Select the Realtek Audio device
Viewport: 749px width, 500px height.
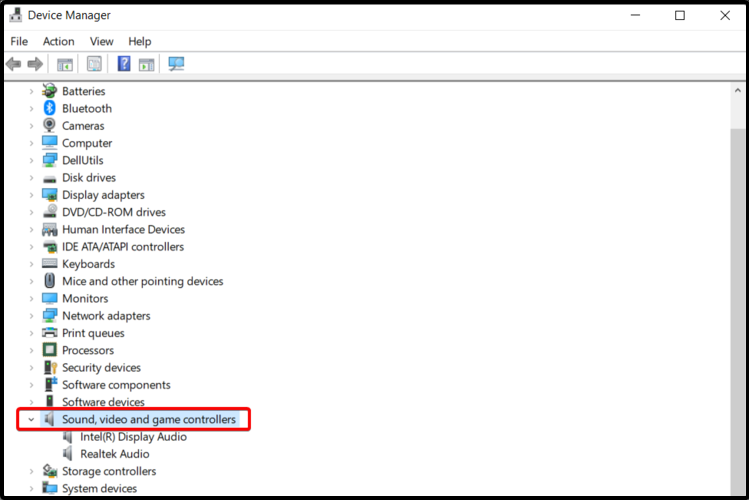tap(115, 454)
